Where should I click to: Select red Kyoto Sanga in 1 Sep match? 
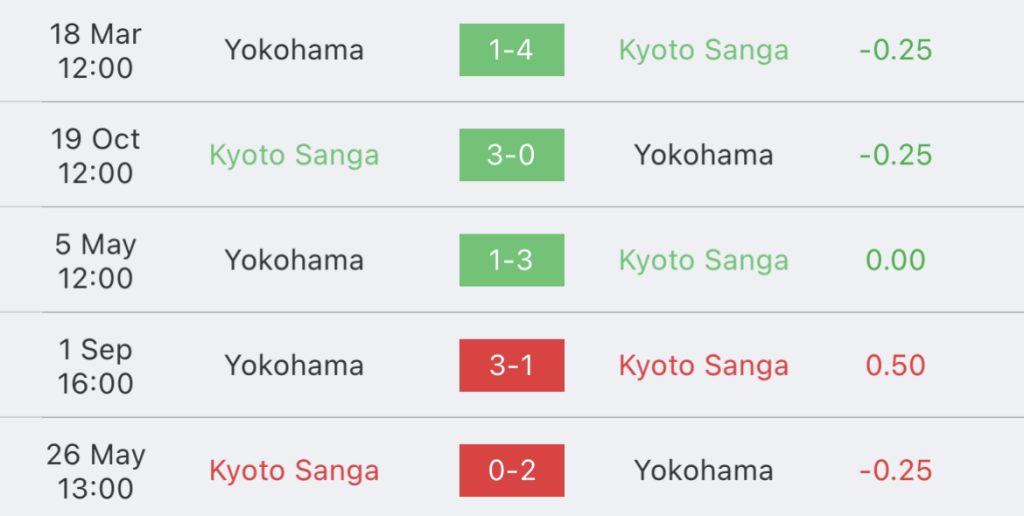pyautogui.click(x=703, y=366)
